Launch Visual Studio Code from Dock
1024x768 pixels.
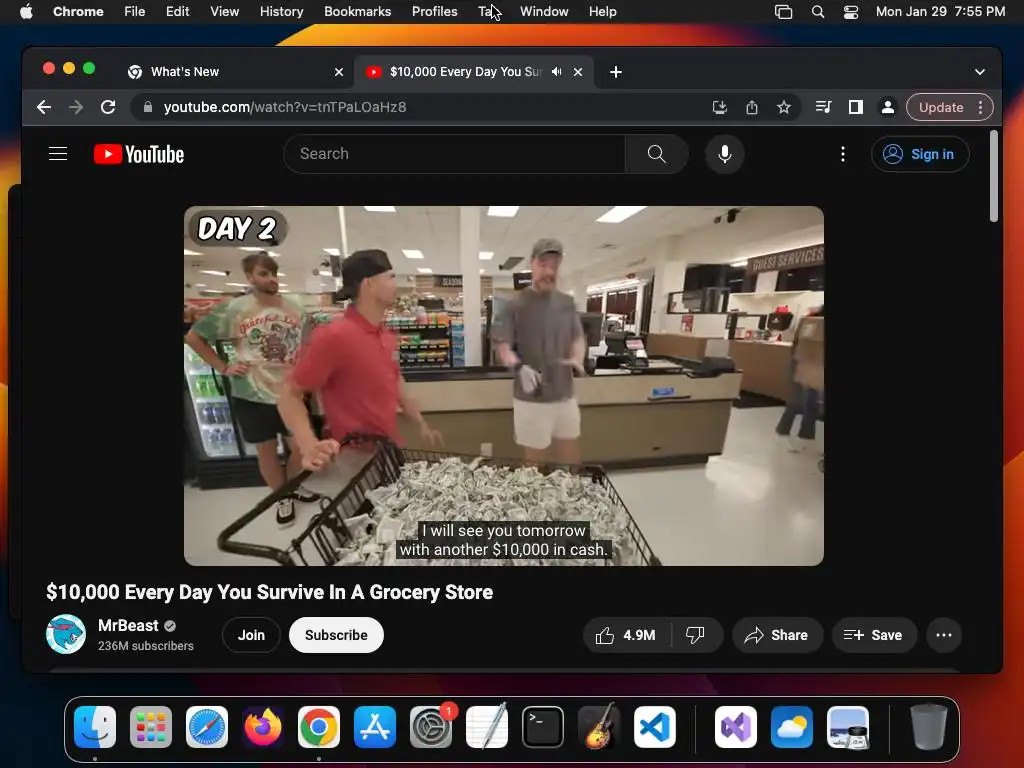[x=654, y=727]
